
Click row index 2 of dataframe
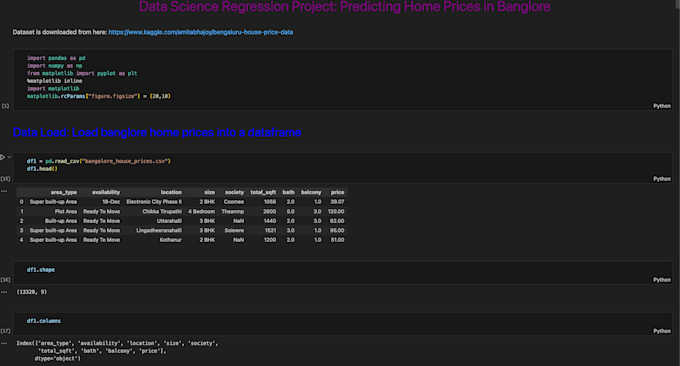(x=21, y=221)
